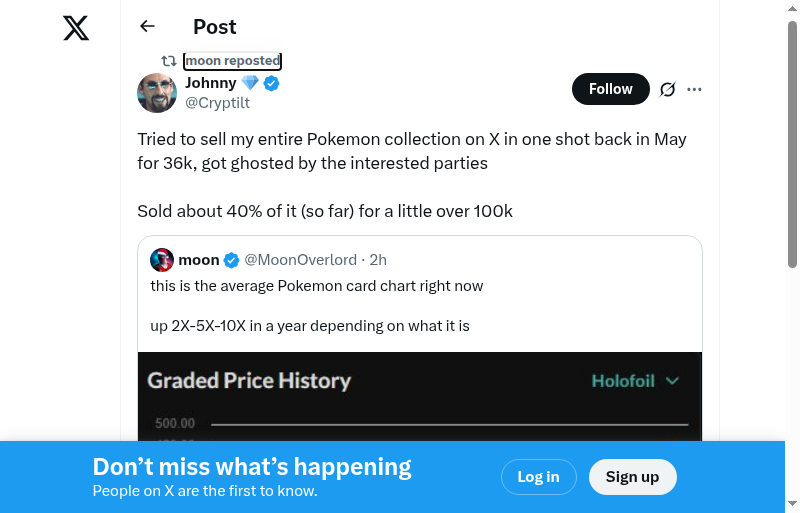Open the more options ellipsis menu
Screen dimensions: 800x513
pos(695,89)
